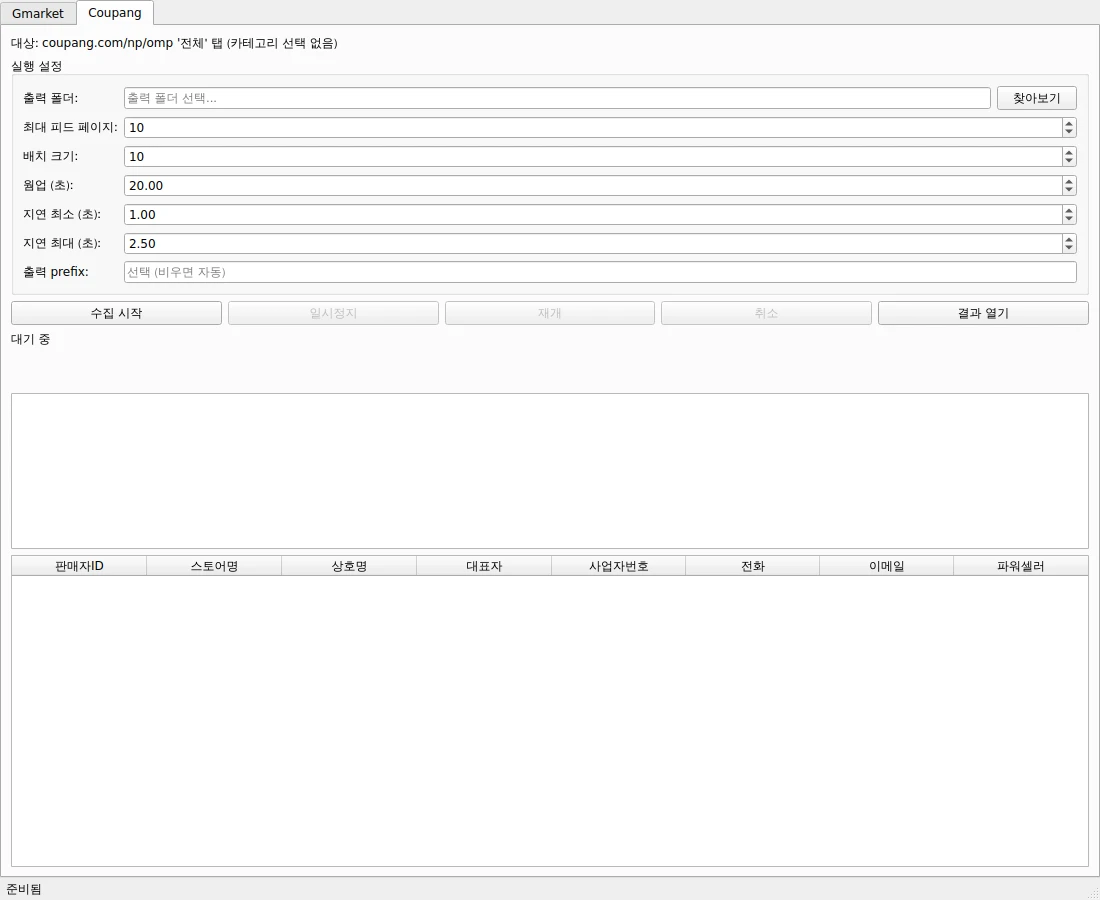The height and width of the screenshot is (900, 1100).
Task: Click the 출력 폴더 path input field
Action: click(x=557, y=98)
